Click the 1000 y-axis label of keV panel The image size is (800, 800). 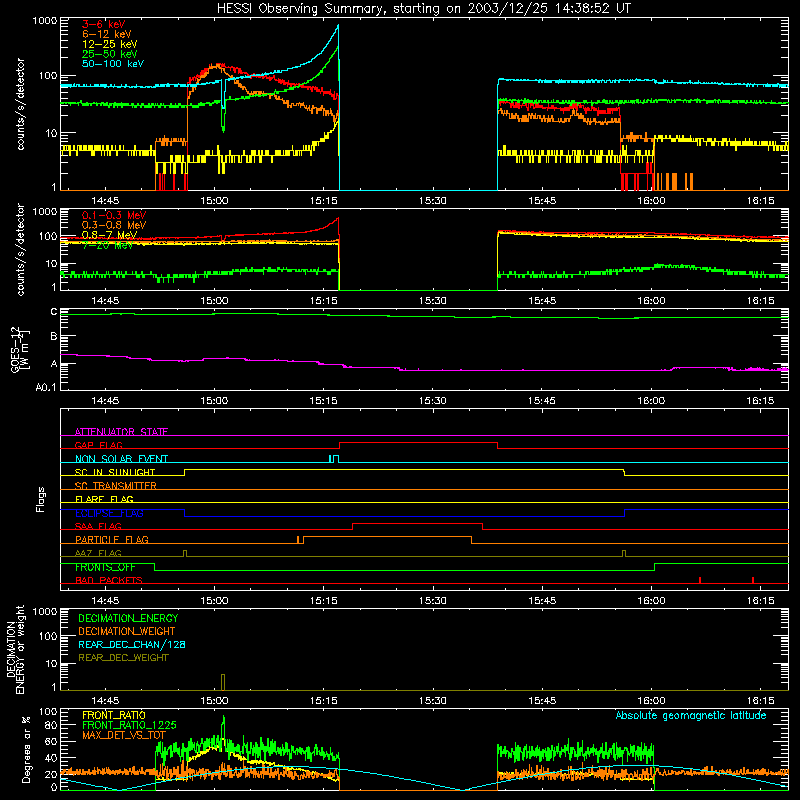tap(44, 21)
